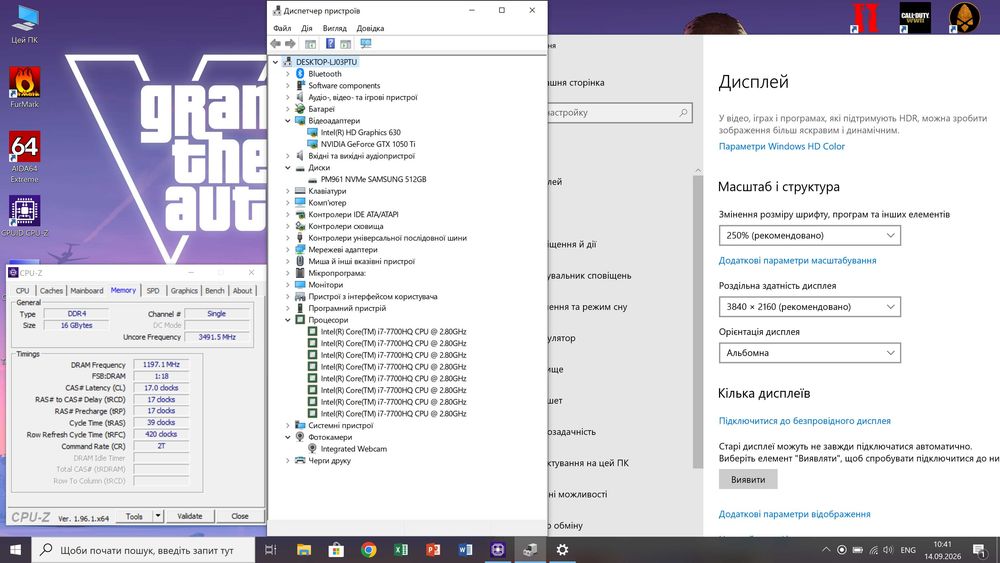
Task: Open the CPU-Z Tools dropdown arrow
Action: point(158,516)
